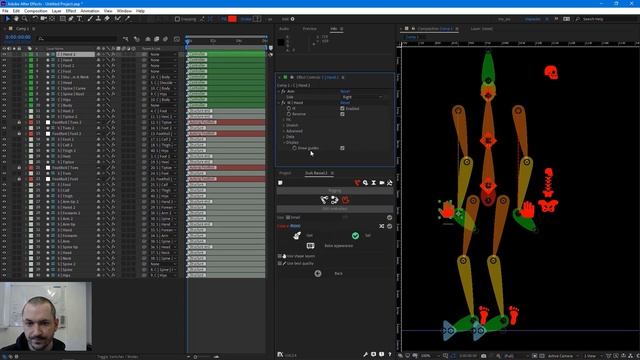640x360 pixels.
Task: Click the Rigging section header button
Action: pos(335,191)
